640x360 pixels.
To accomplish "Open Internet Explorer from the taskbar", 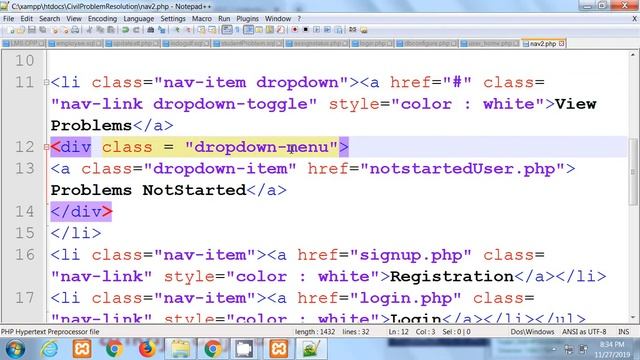I will 49,349.
